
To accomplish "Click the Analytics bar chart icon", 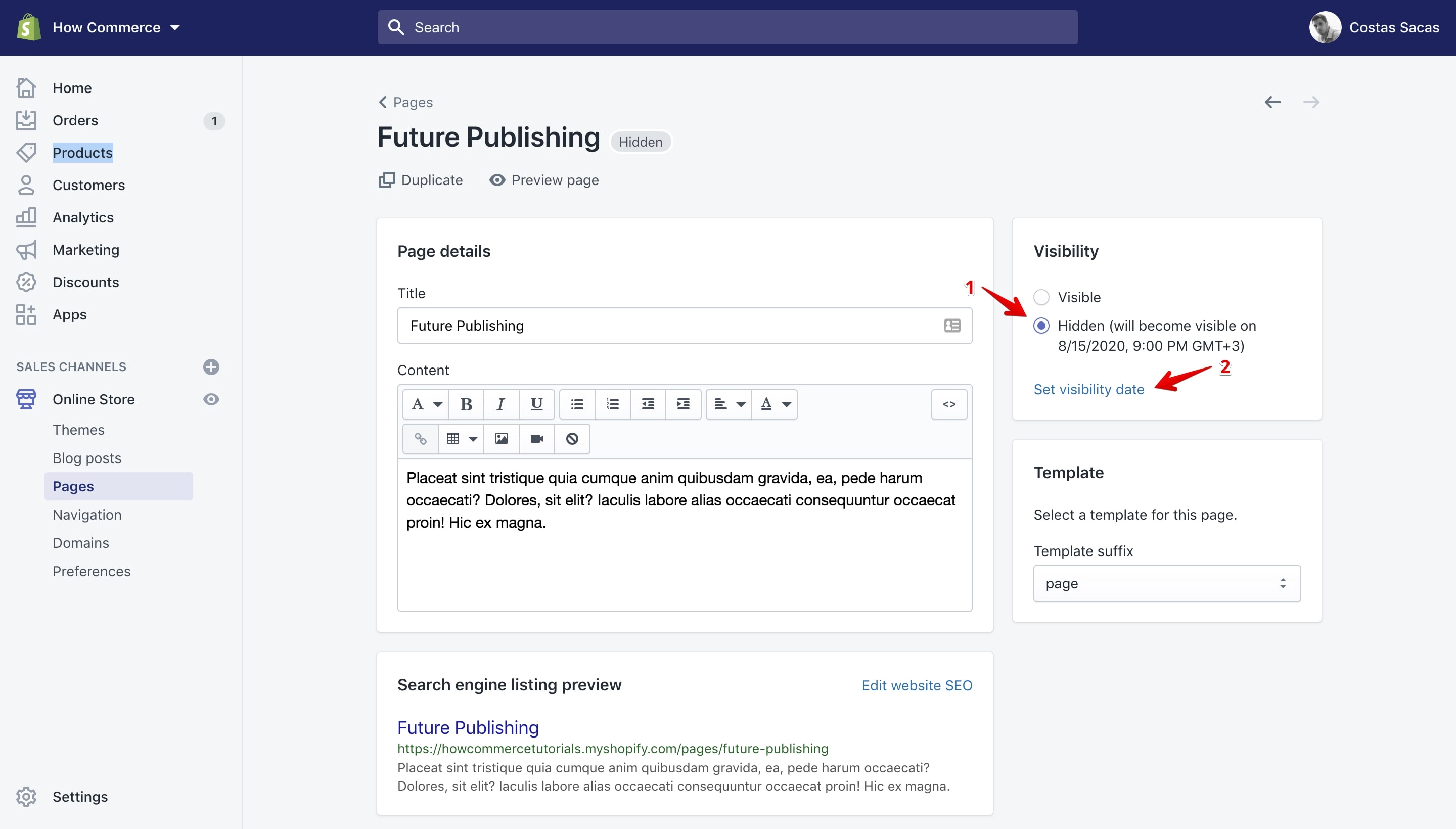I will [x=26, y=217].
